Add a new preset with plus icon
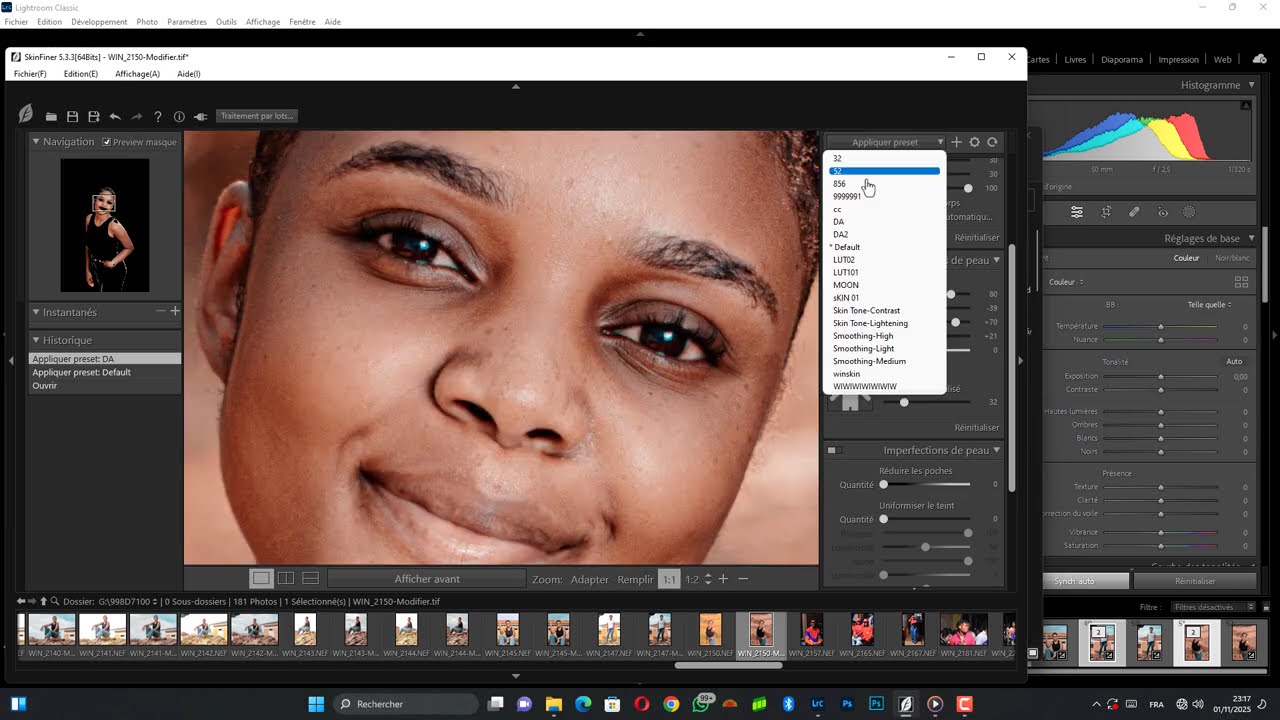 click(x=956, y=142)
